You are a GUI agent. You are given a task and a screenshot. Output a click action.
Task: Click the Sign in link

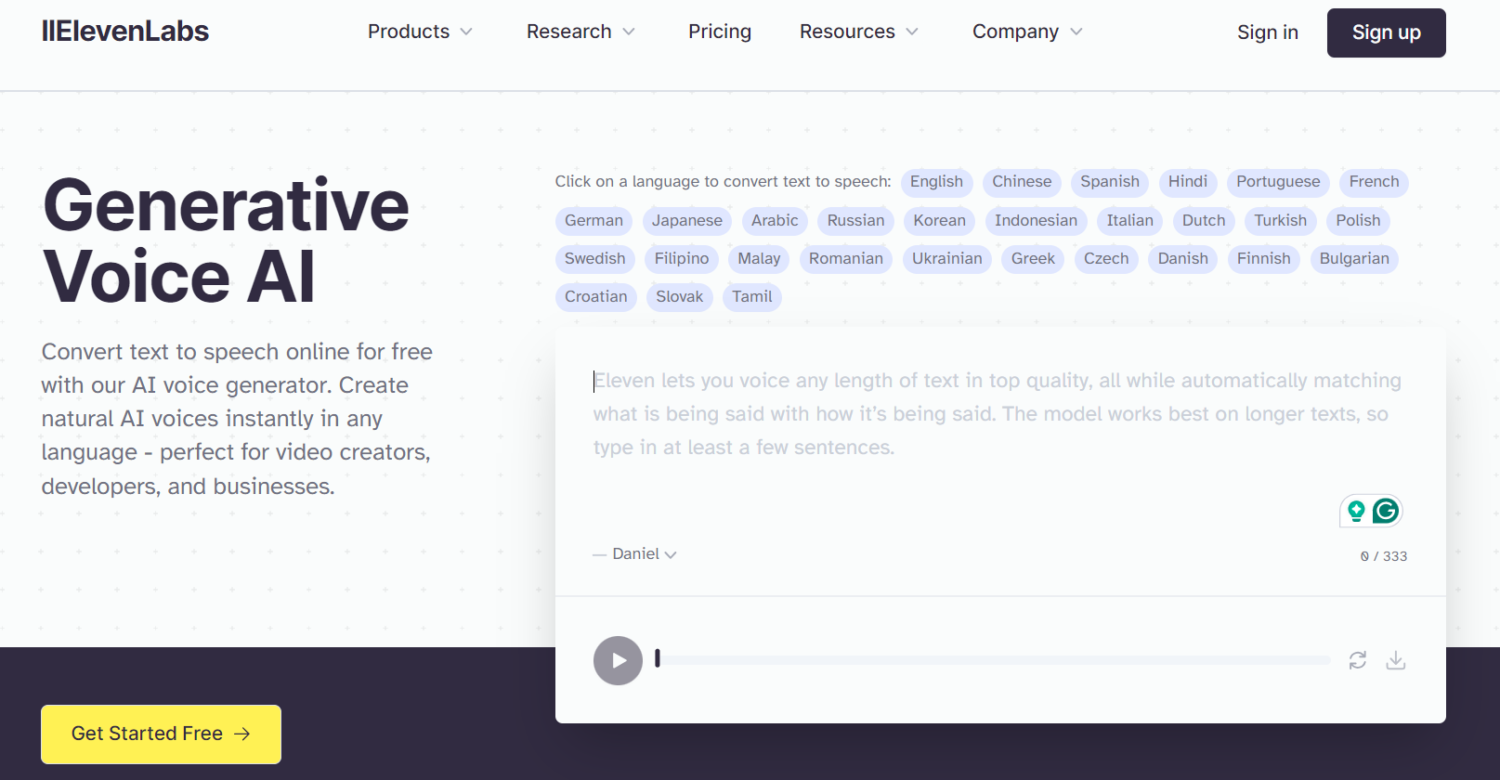(1267, 32)
